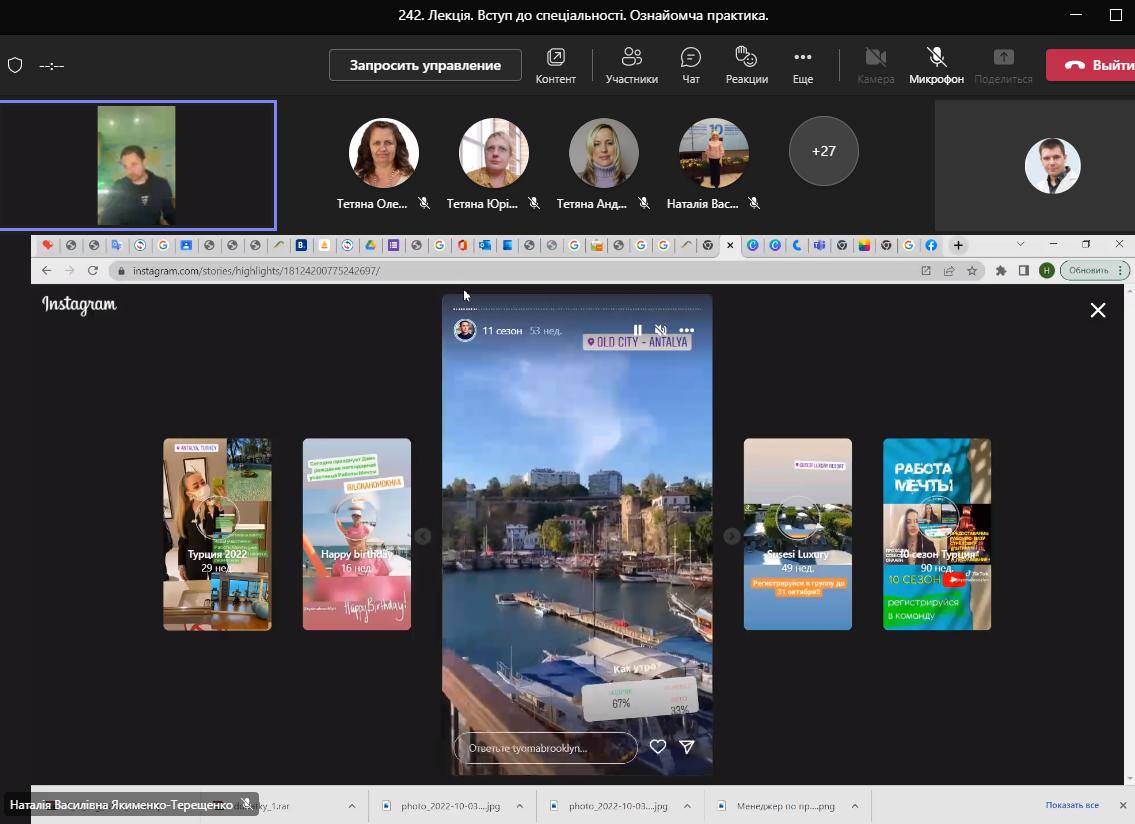Expand options for the Менеджер по пр....png download
The width and height of the screenshot is (1135, 824).
(x=854, y=806)
